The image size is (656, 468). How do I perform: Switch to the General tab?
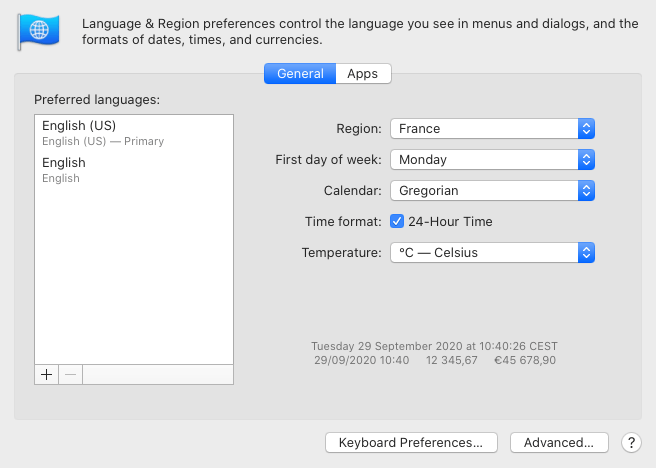point(300,74)
